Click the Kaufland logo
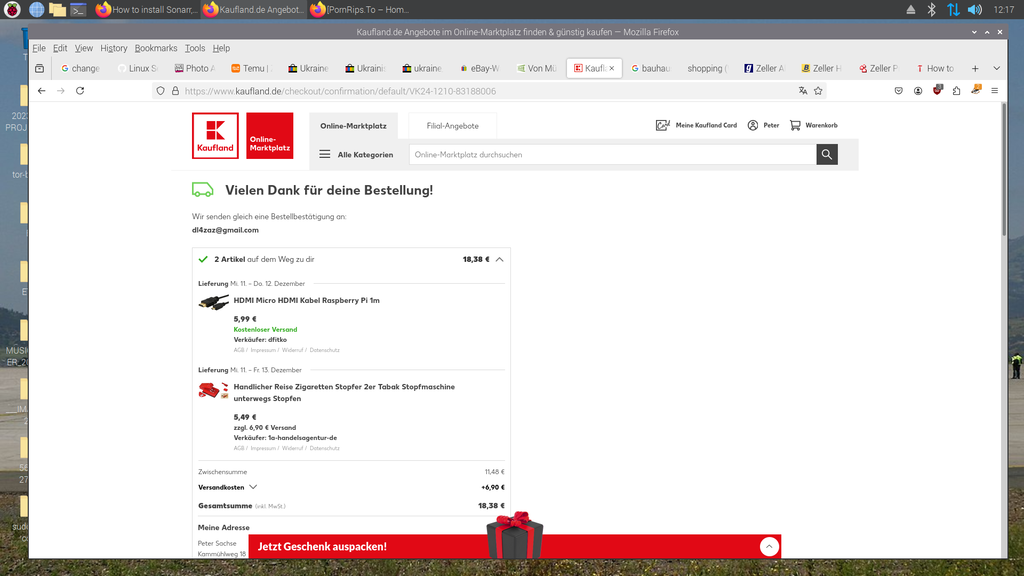 [215, 135]
